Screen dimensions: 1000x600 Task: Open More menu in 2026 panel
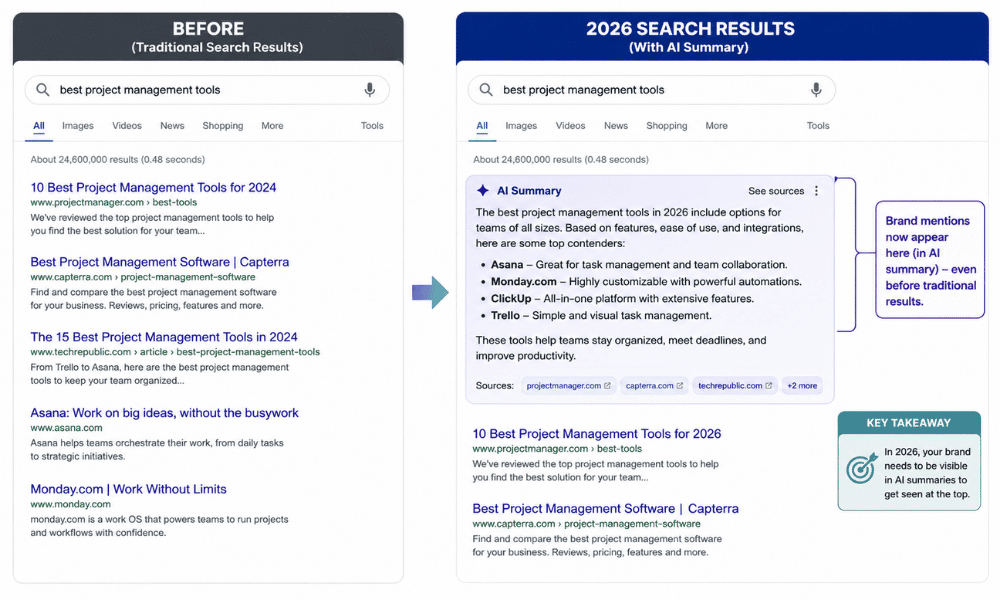click(716, 126)
